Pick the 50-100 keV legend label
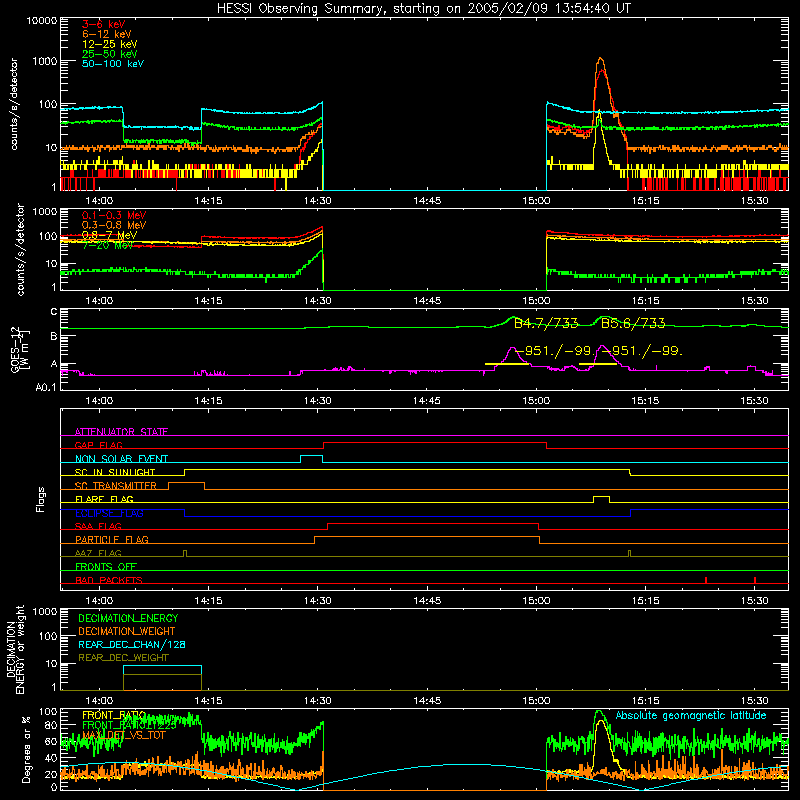This screenshot has width=800, height=800. point(113,64)
